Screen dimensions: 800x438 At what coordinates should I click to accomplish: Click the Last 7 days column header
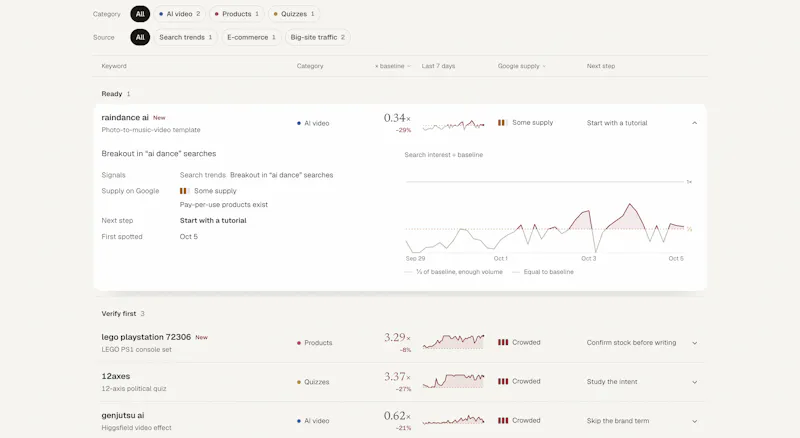[438, 66]
